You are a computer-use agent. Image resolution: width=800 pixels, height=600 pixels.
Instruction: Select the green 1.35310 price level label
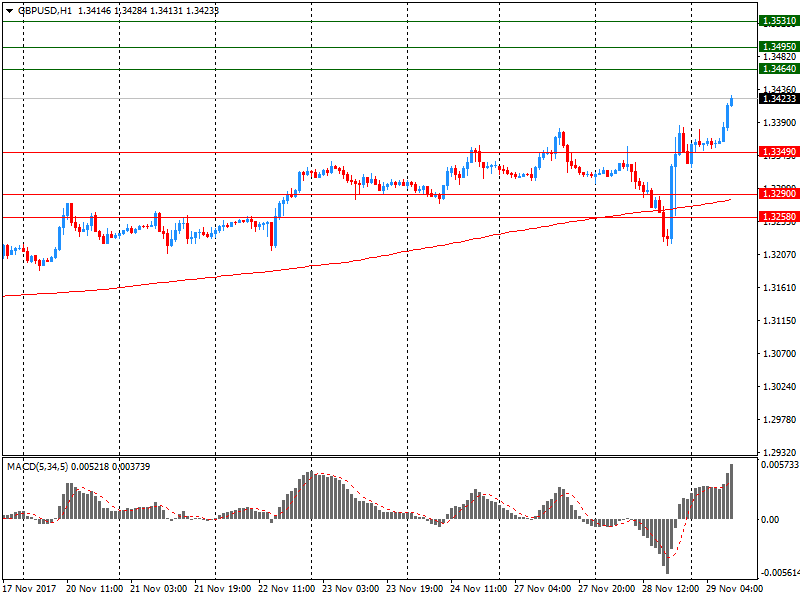(779, 21)
